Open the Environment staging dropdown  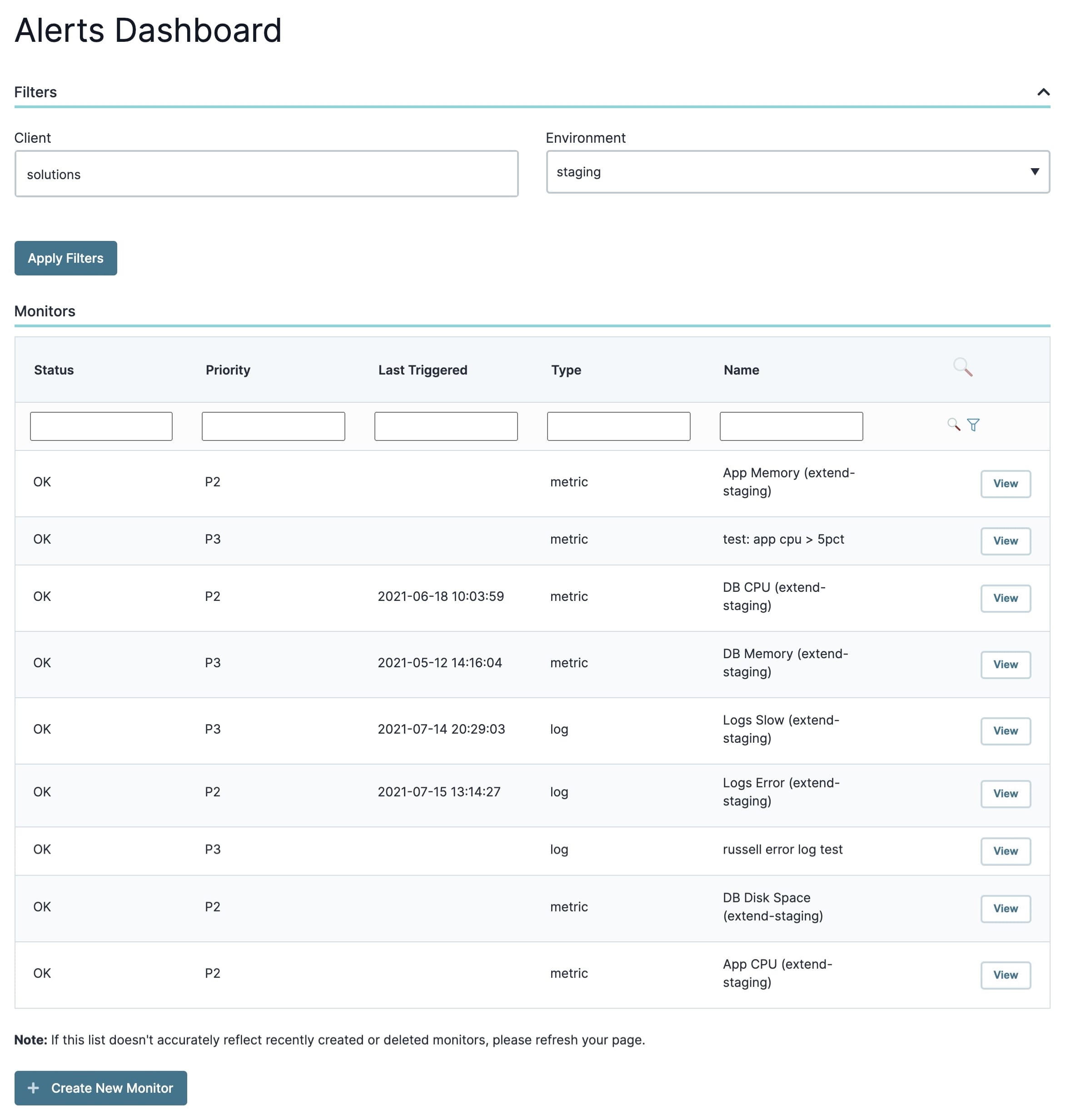[798, 172]
